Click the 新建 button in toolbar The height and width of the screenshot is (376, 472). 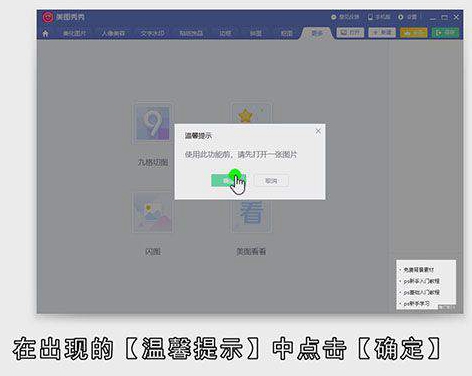tap(382, 33)
